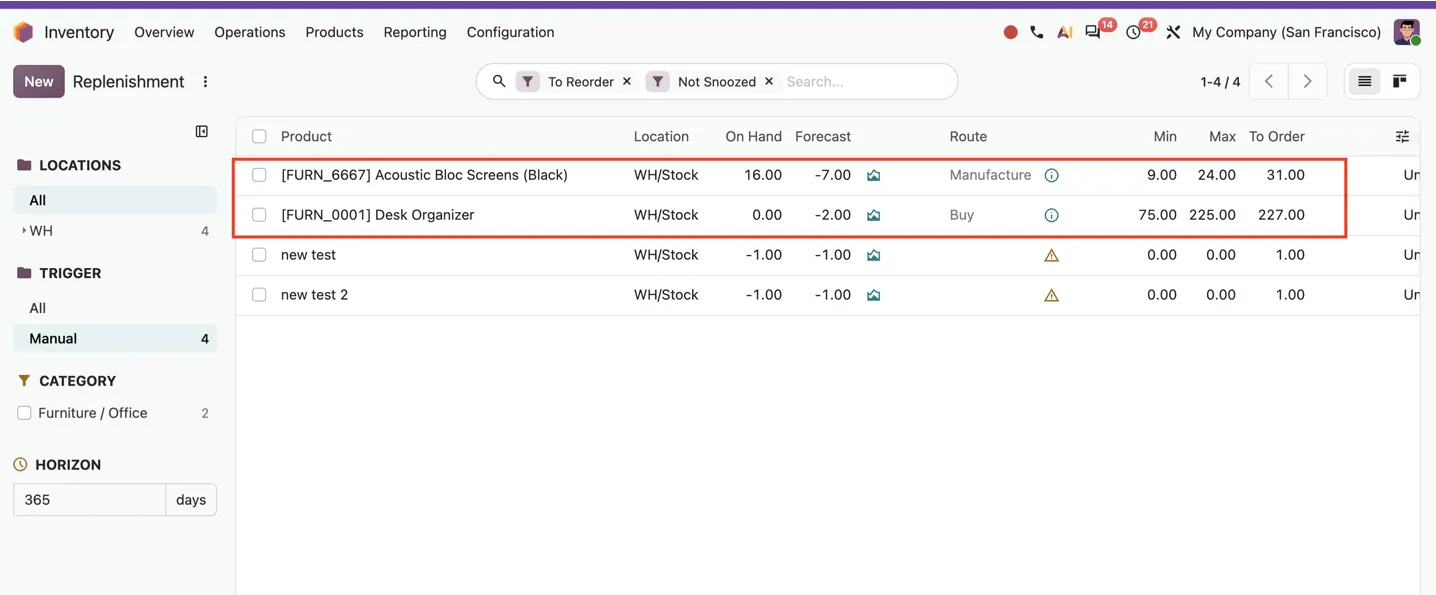Go to previous page of records
Viewport: 1436px width, 595px height.
coord(1269,82)
